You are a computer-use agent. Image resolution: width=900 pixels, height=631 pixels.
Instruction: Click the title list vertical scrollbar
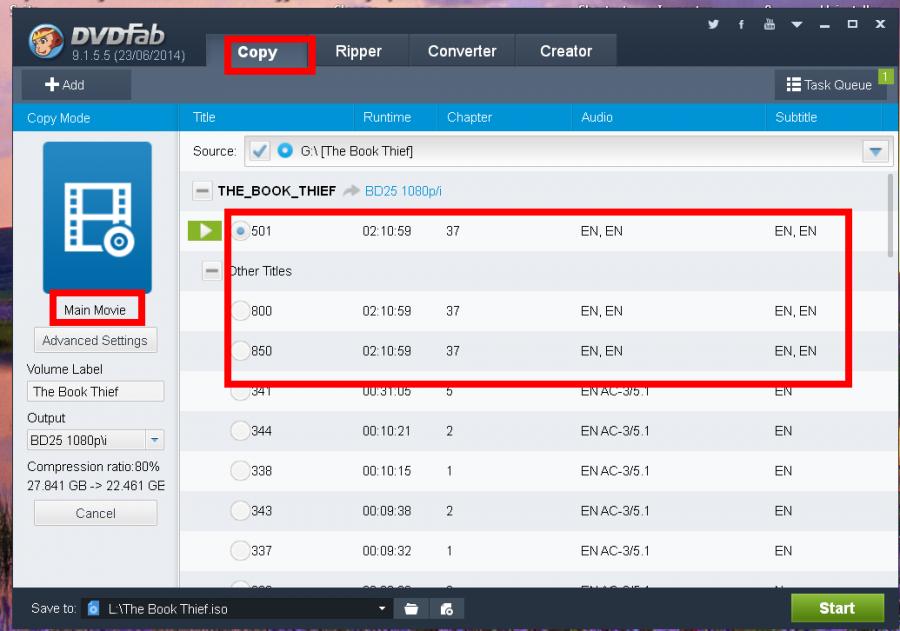(x=889, y=216)
